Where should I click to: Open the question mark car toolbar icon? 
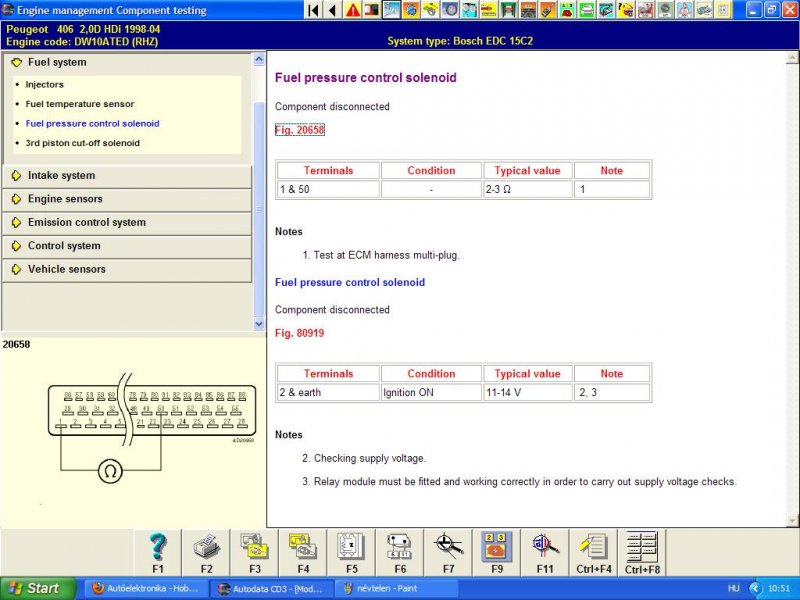[626, 10]
